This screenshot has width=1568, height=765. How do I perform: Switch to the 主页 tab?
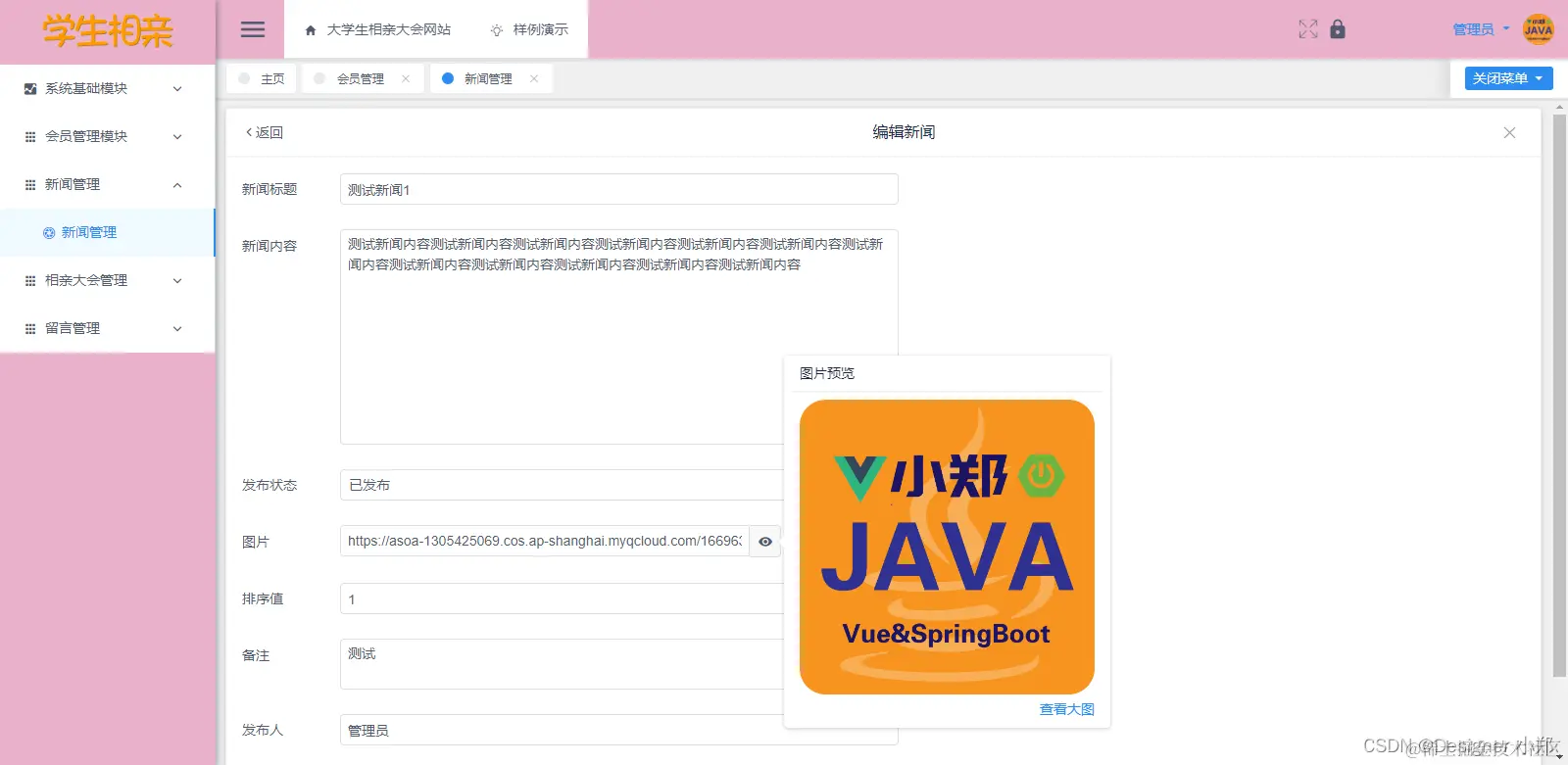(x=261, y=78)
